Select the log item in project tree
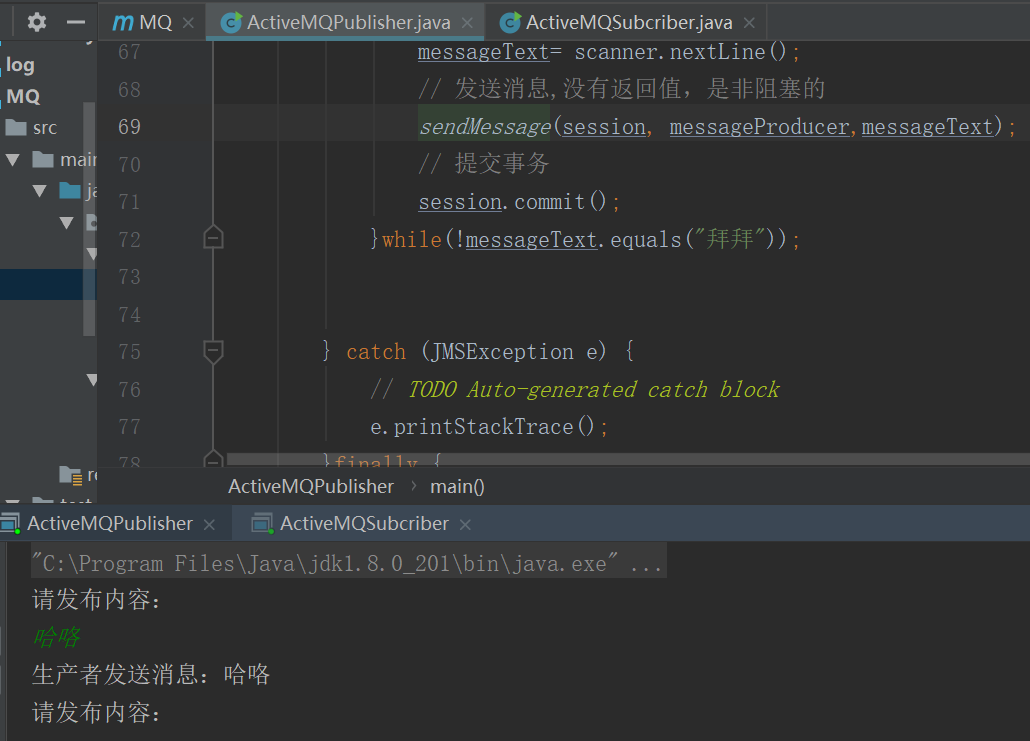Image resolution: width=1030 pixels, height=741 pixels. click(20, 65)
